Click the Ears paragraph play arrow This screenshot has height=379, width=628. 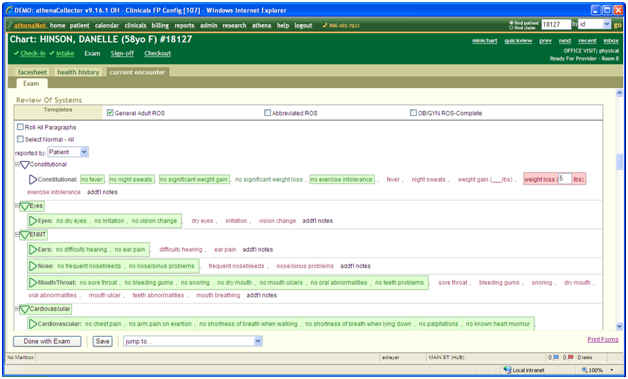point(33,250)
